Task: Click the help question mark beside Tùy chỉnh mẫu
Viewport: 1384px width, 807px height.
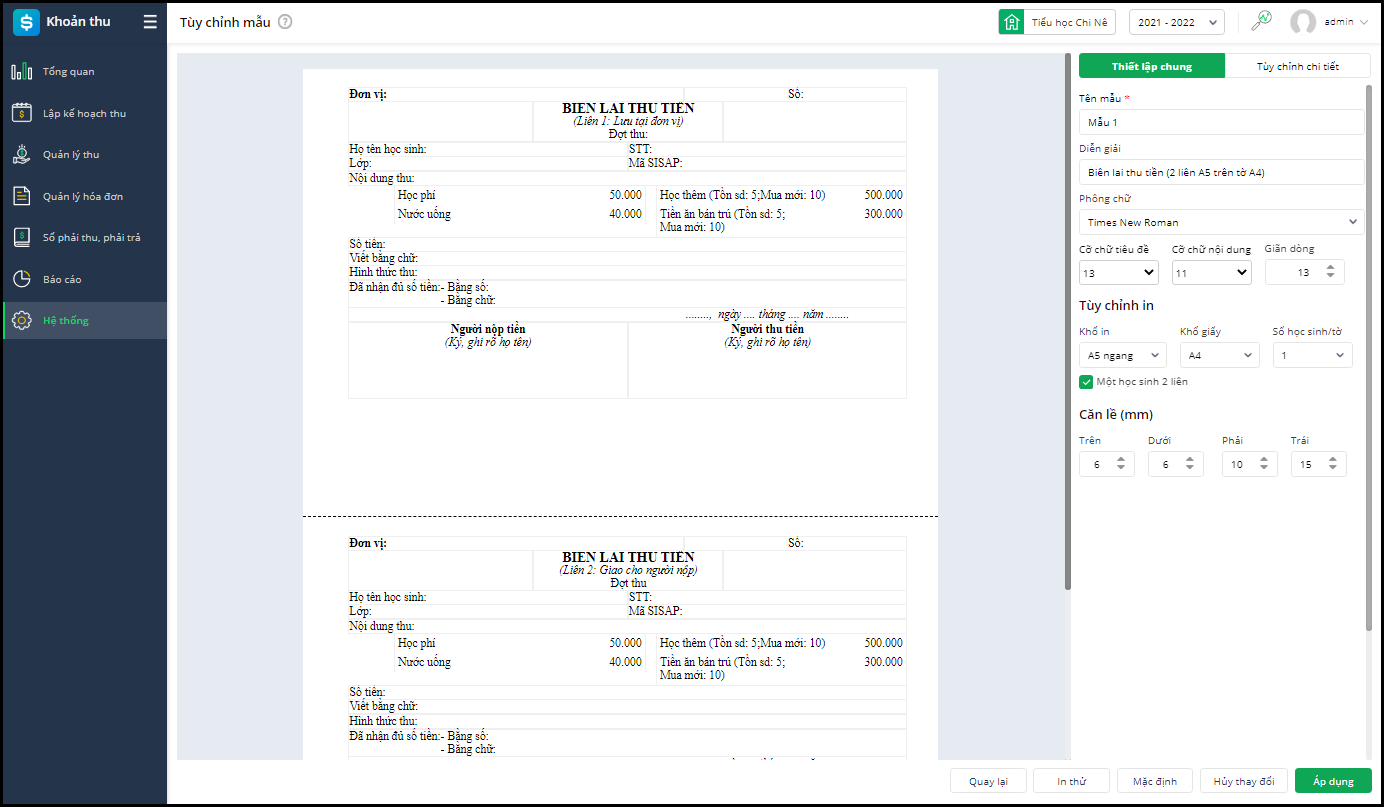Action: (x=285, y=22)
